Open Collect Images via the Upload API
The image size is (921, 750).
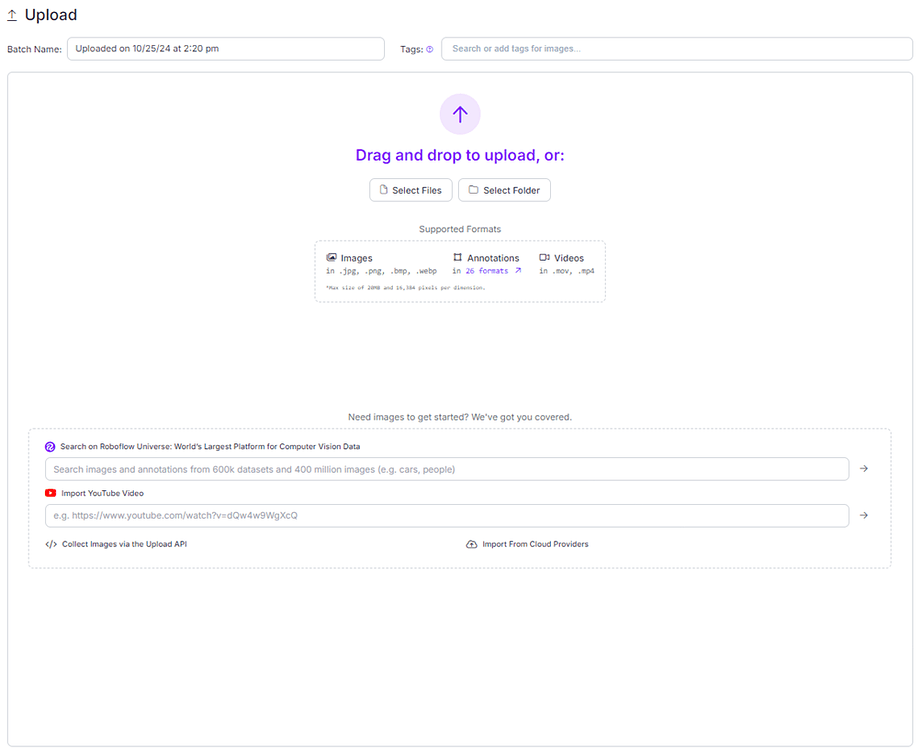[124, 545]
